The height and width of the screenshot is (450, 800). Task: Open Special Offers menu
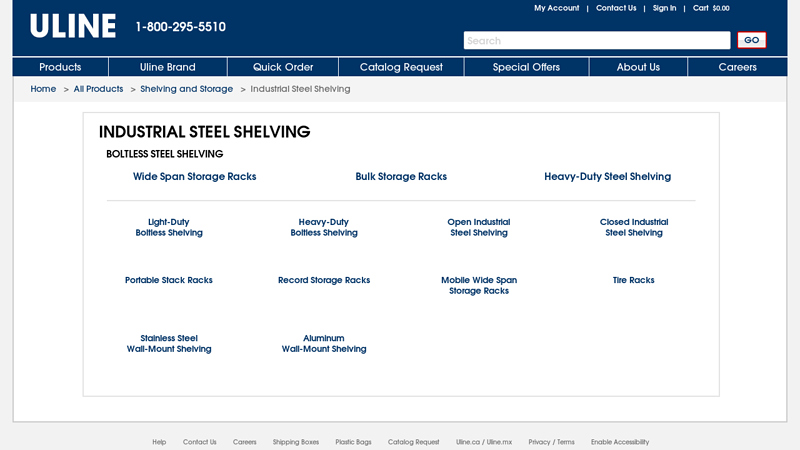(x=526, y=67)
